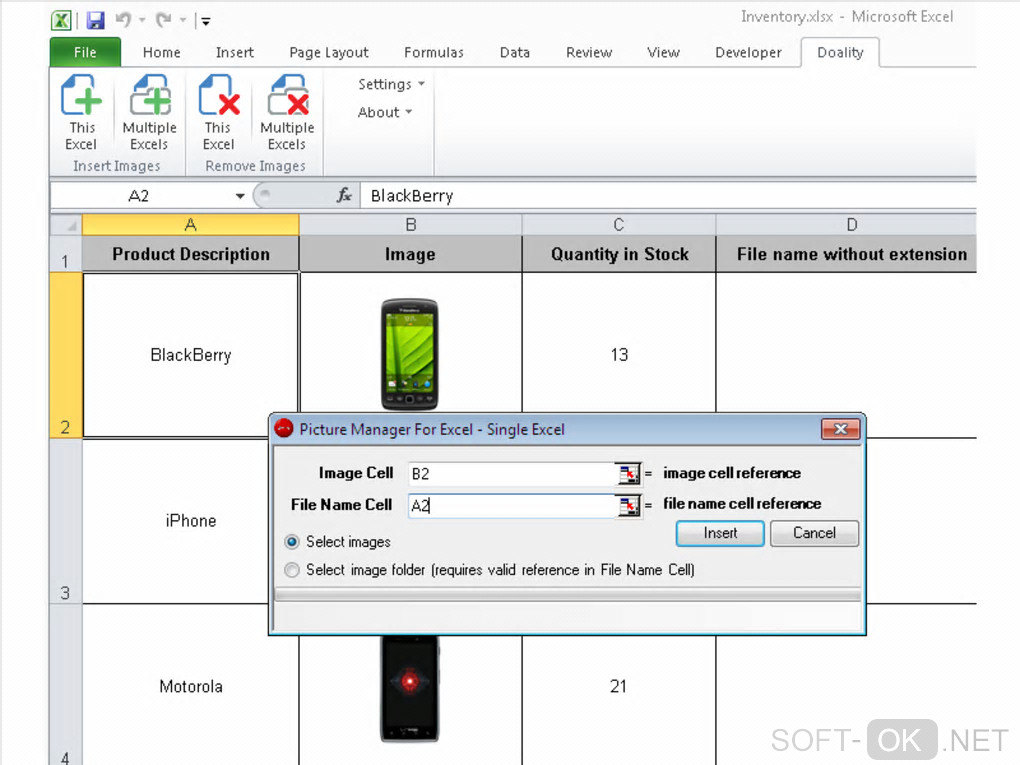This screenshot has width=1020, height=765.
Task: Switch to the Insert ribbon tab
Action: [235, 53]
